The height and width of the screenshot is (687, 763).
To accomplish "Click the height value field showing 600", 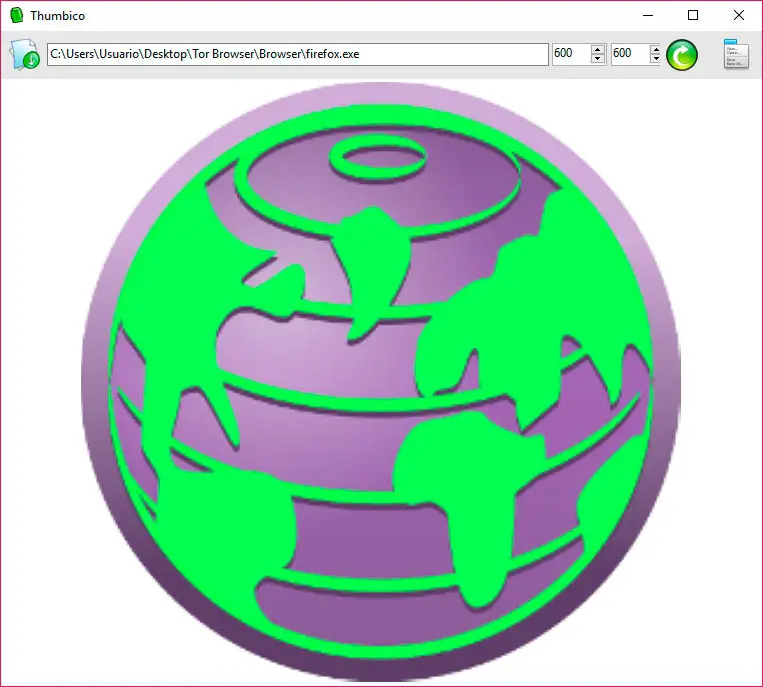I will click(x=630, y=54).
